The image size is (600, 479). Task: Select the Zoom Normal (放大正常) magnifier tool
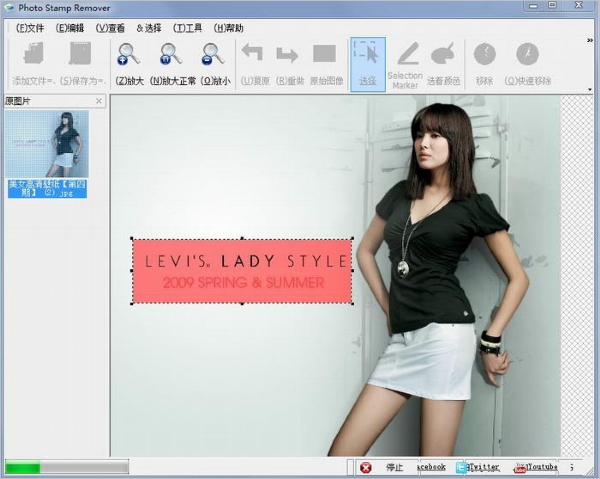171,54
